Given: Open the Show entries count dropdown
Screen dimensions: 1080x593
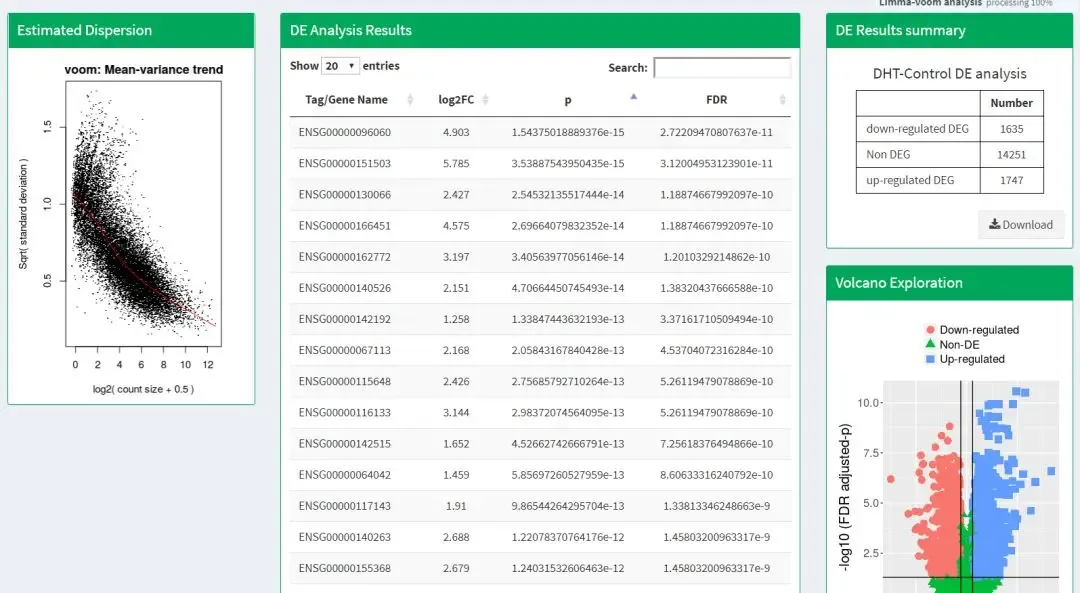Looking at the screenshot, I should click(340, 66).
